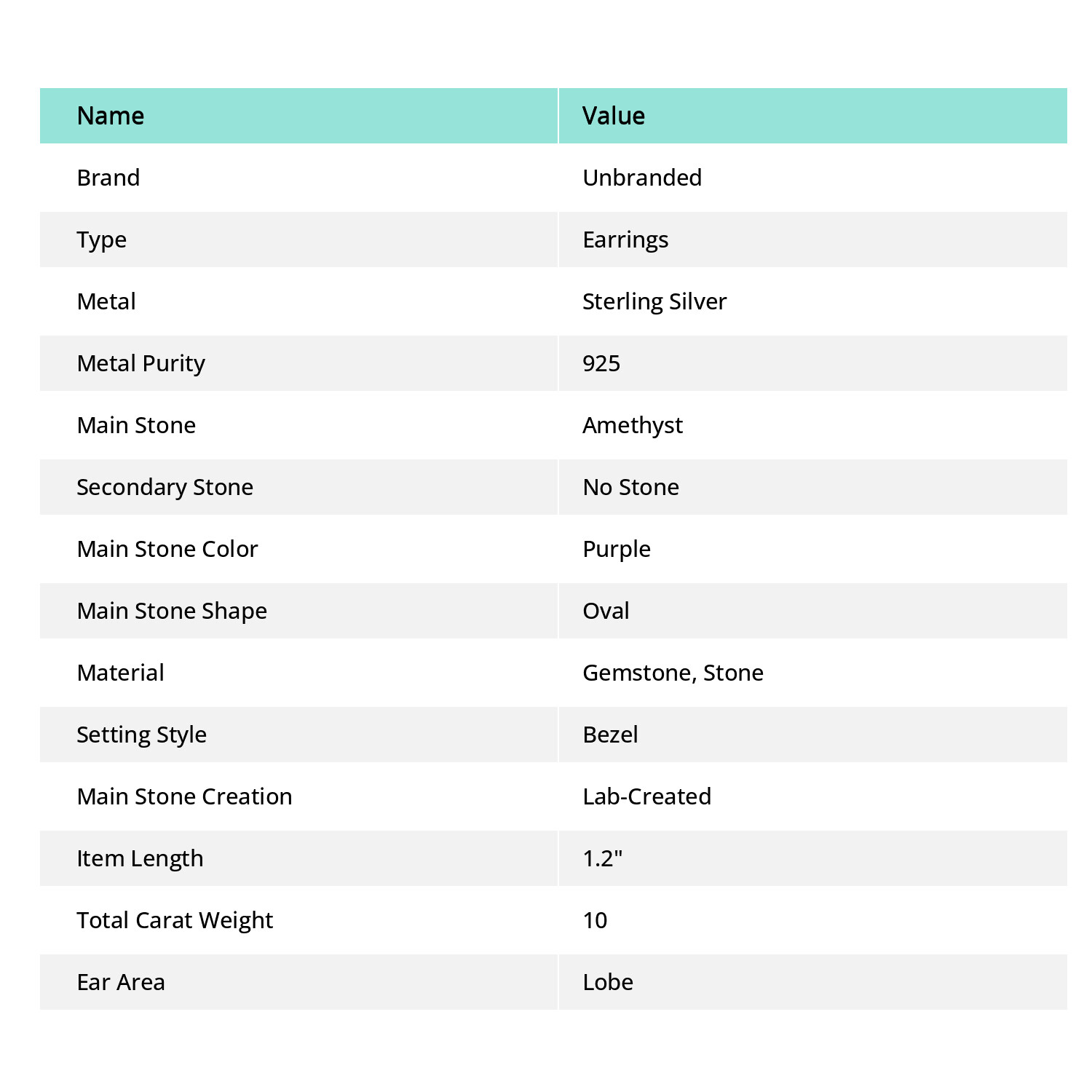Select the Gemstone, Stone material value
The image size is (1092, 1092).
click(673, 673)
